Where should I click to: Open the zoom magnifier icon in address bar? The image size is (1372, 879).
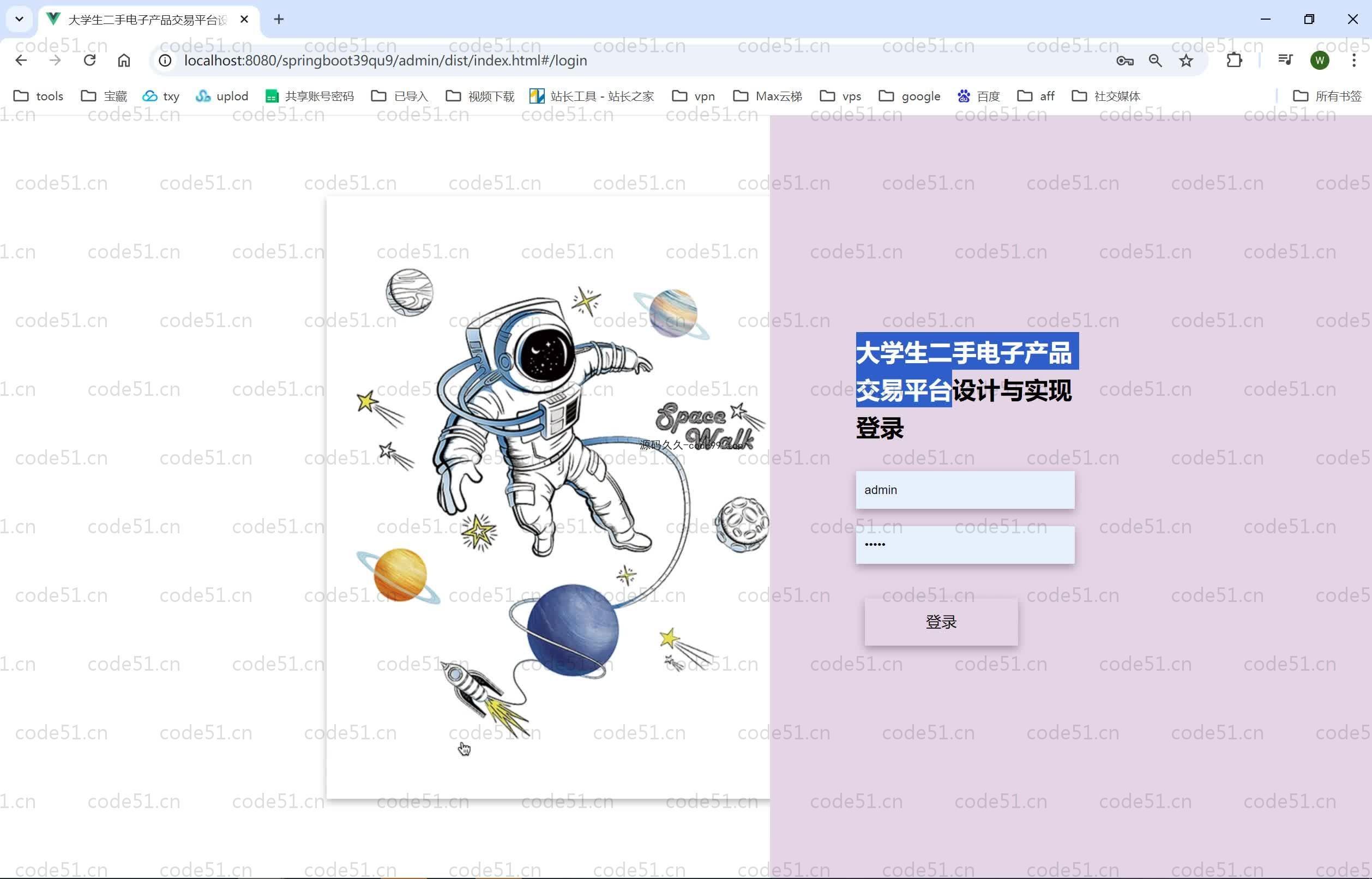pos(1155,61)
